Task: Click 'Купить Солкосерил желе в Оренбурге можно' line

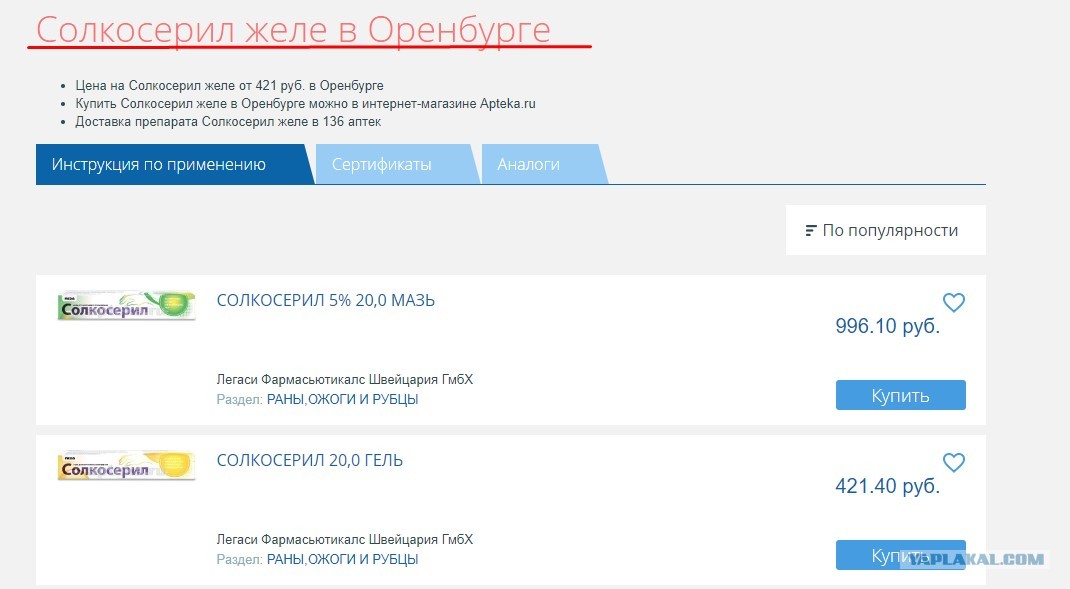Action: (x=305, y=104)
